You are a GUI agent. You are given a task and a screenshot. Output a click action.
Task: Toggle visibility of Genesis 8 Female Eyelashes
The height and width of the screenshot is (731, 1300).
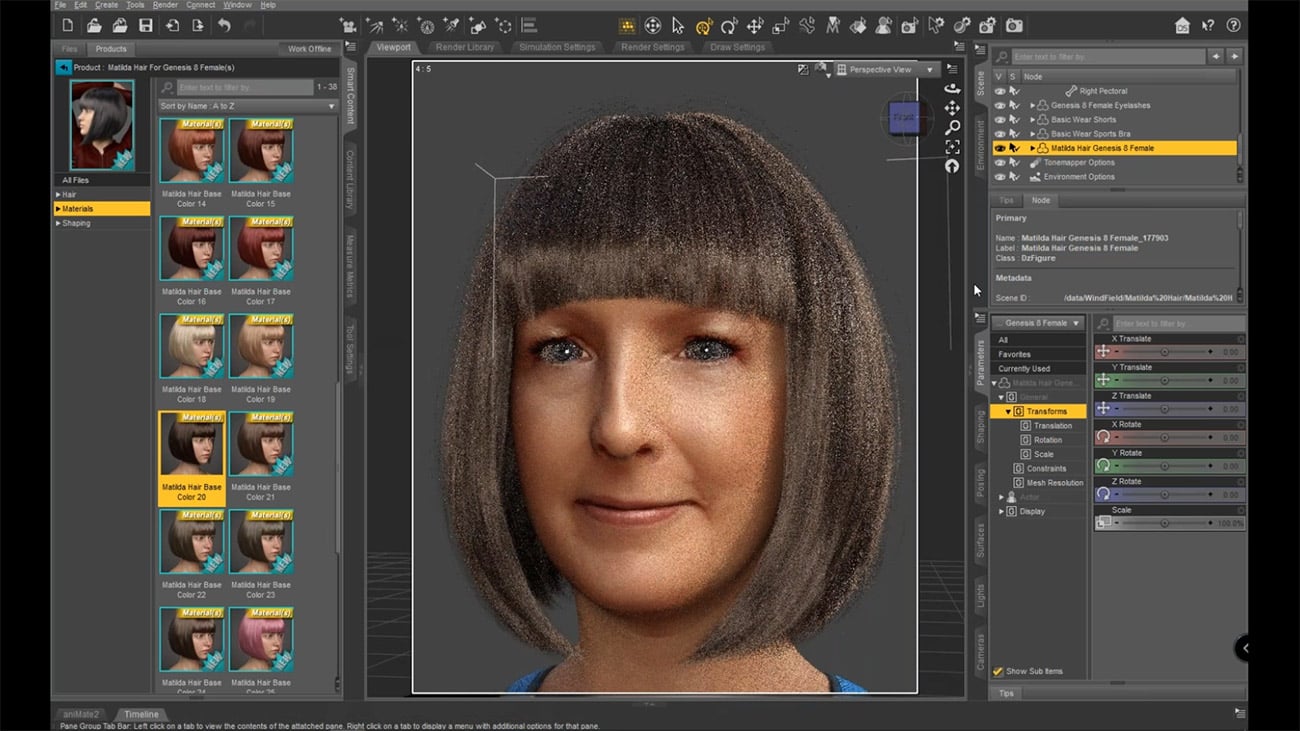(x=1000, y=105)
